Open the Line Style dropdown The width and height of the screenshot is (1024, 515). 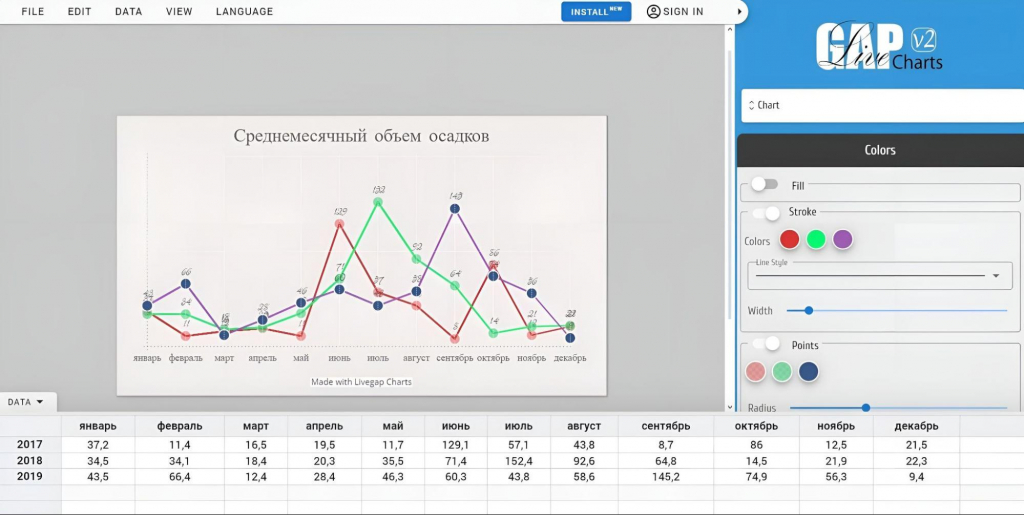[x=879, y=275]
